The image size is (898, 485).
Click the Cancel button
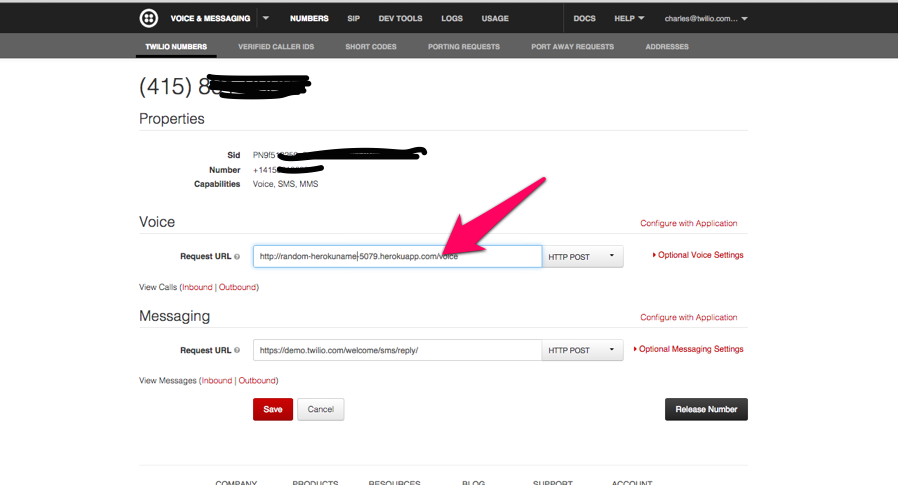pyautogui.click(x=321, y=409)
